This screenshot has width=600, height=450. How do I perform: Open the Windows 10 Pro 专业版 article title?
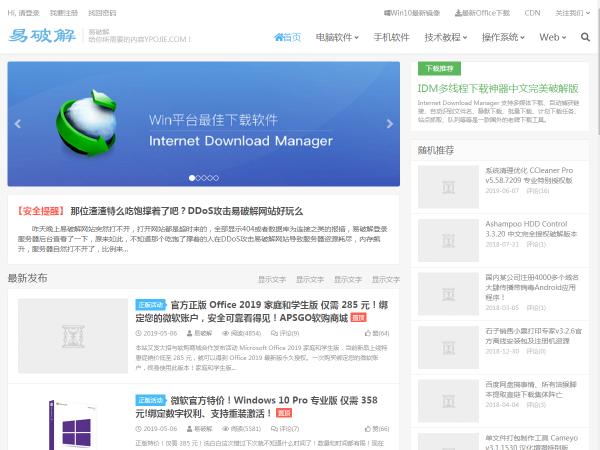tap(256, 406)
